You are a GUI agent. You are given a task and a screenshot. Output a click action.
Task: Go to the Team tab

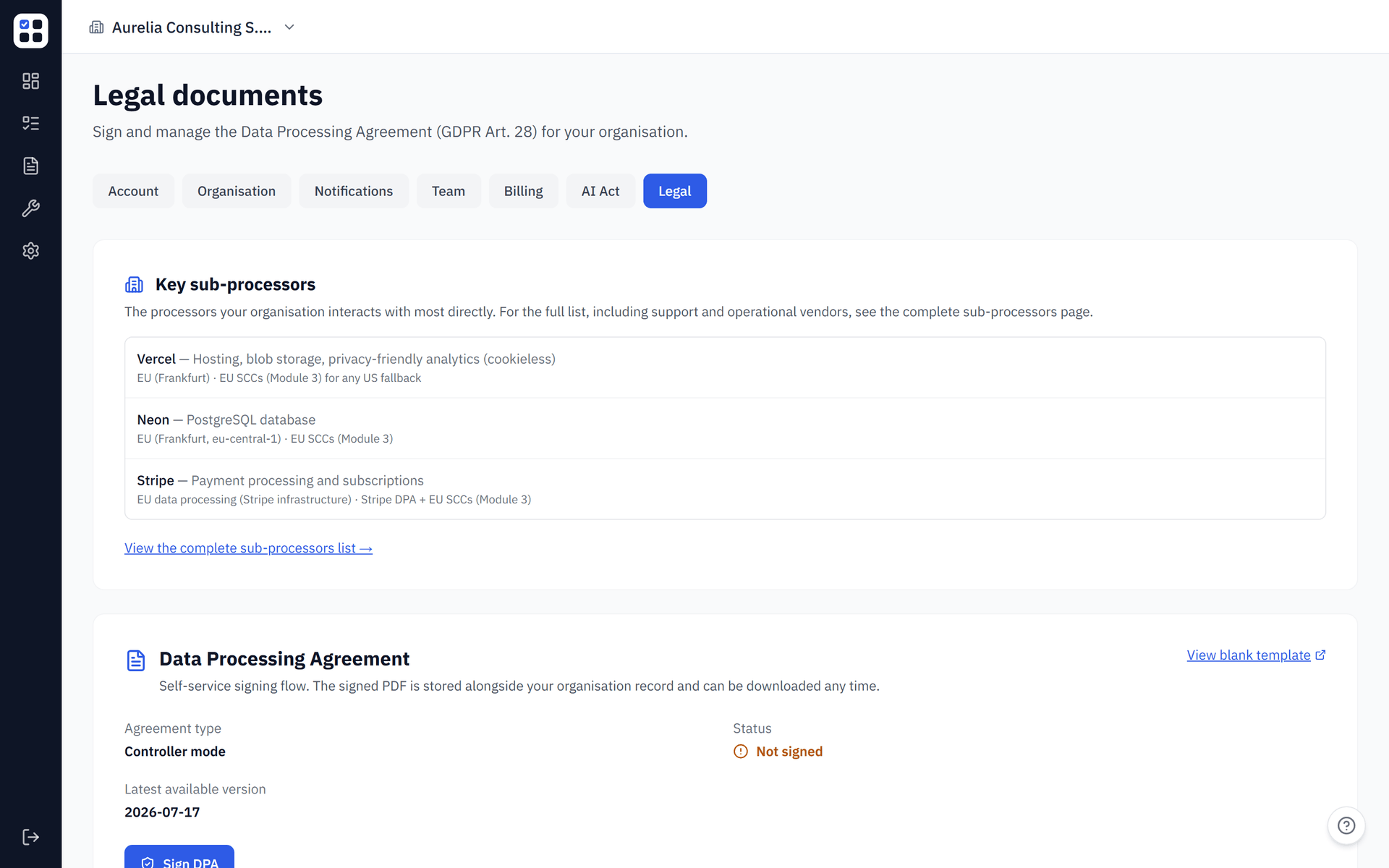click(x=449, y=191)
